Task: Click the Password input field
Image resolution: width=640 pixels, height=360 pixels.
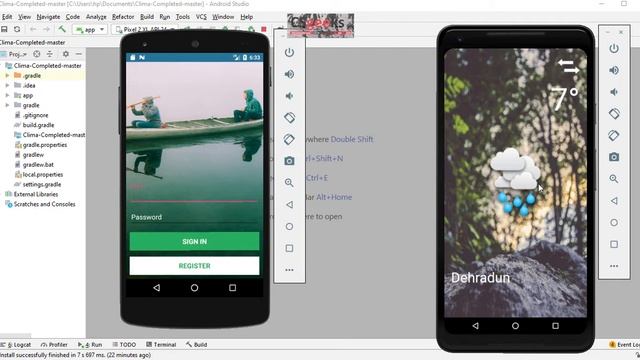Action: click(194, 217)
